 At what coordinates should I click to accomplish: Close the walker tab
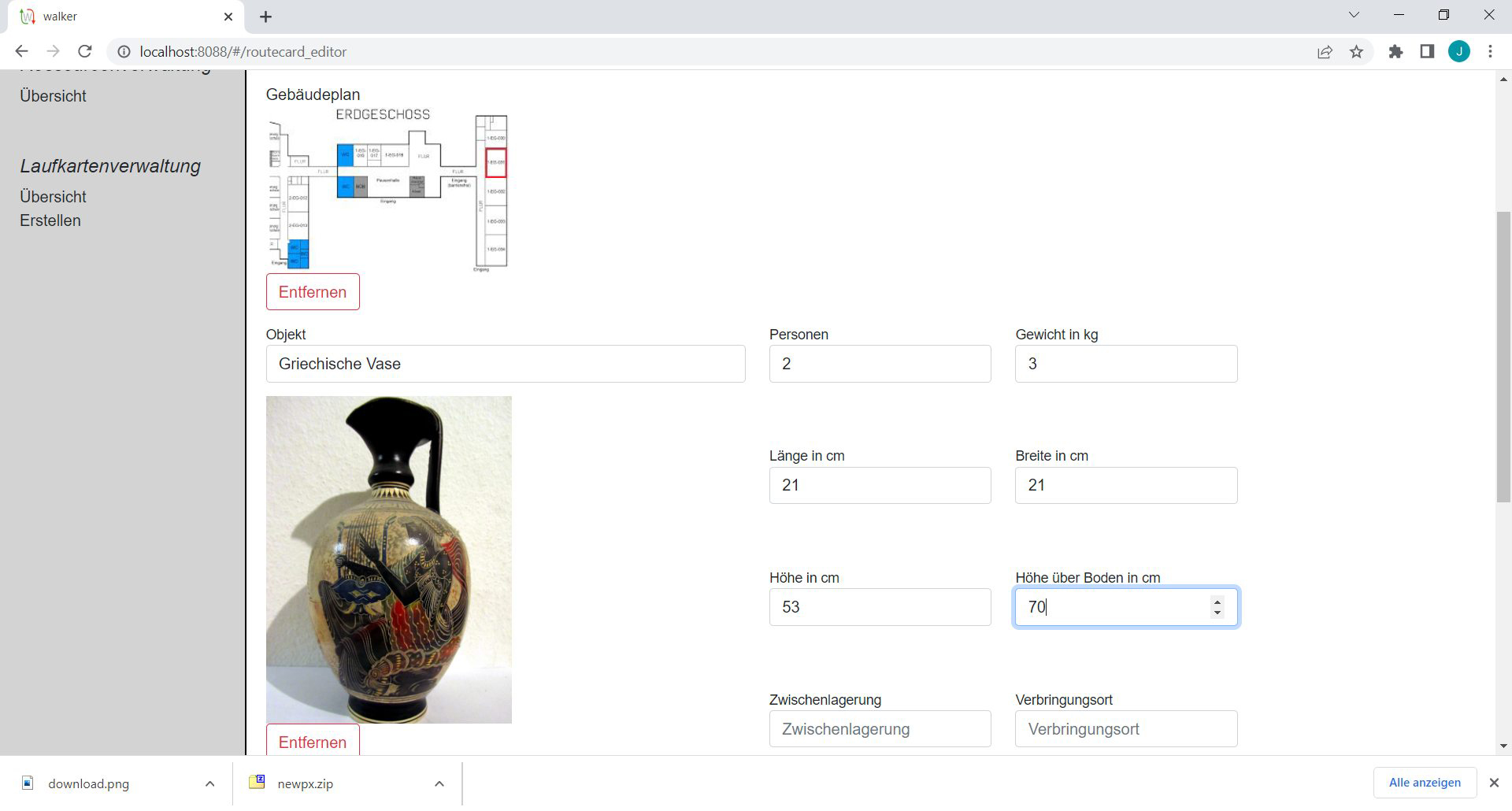tap(228, 17)
